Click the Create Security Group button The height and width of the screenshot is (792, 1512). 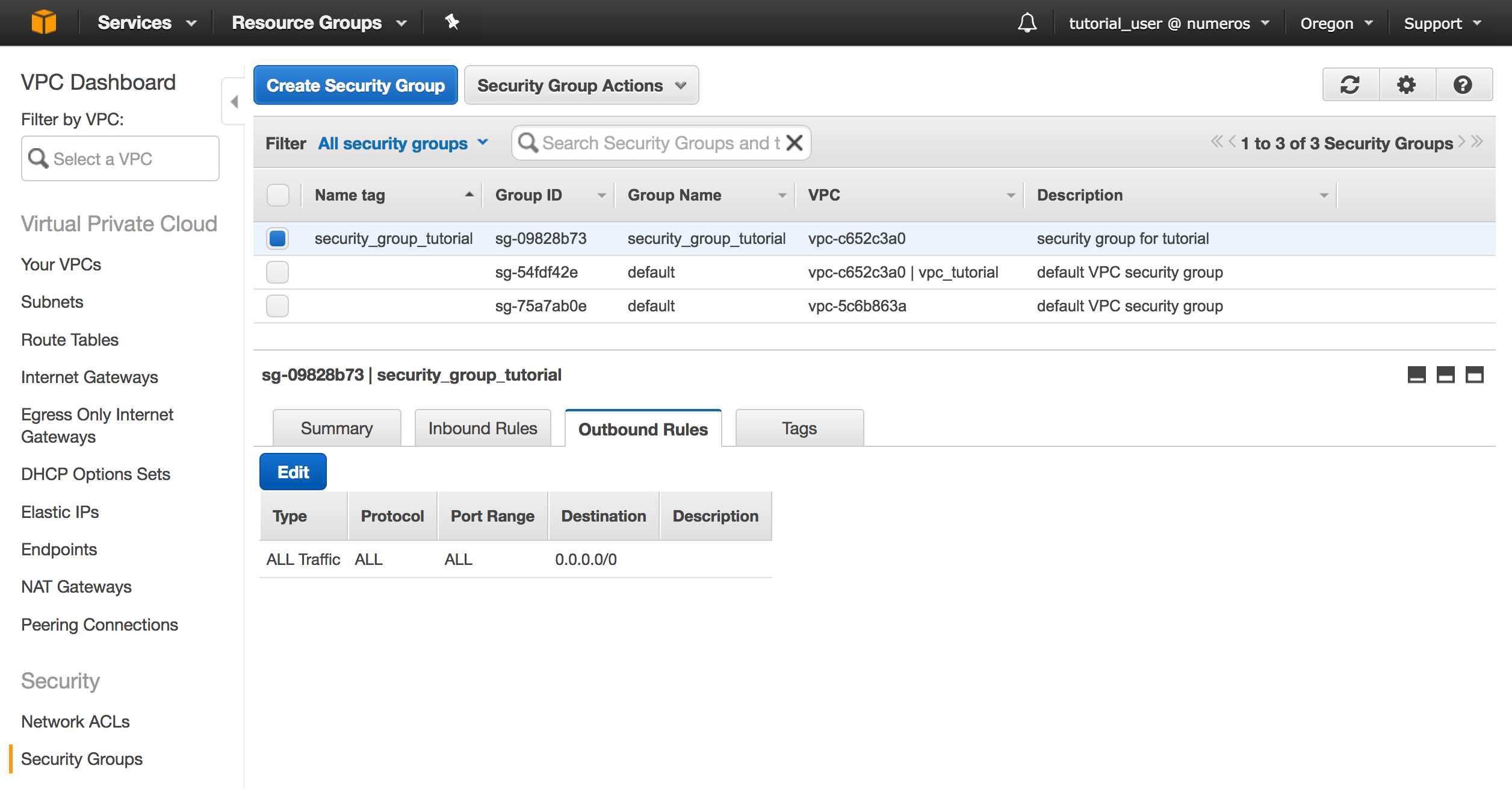pyautogui.click(x=355, y=86)
